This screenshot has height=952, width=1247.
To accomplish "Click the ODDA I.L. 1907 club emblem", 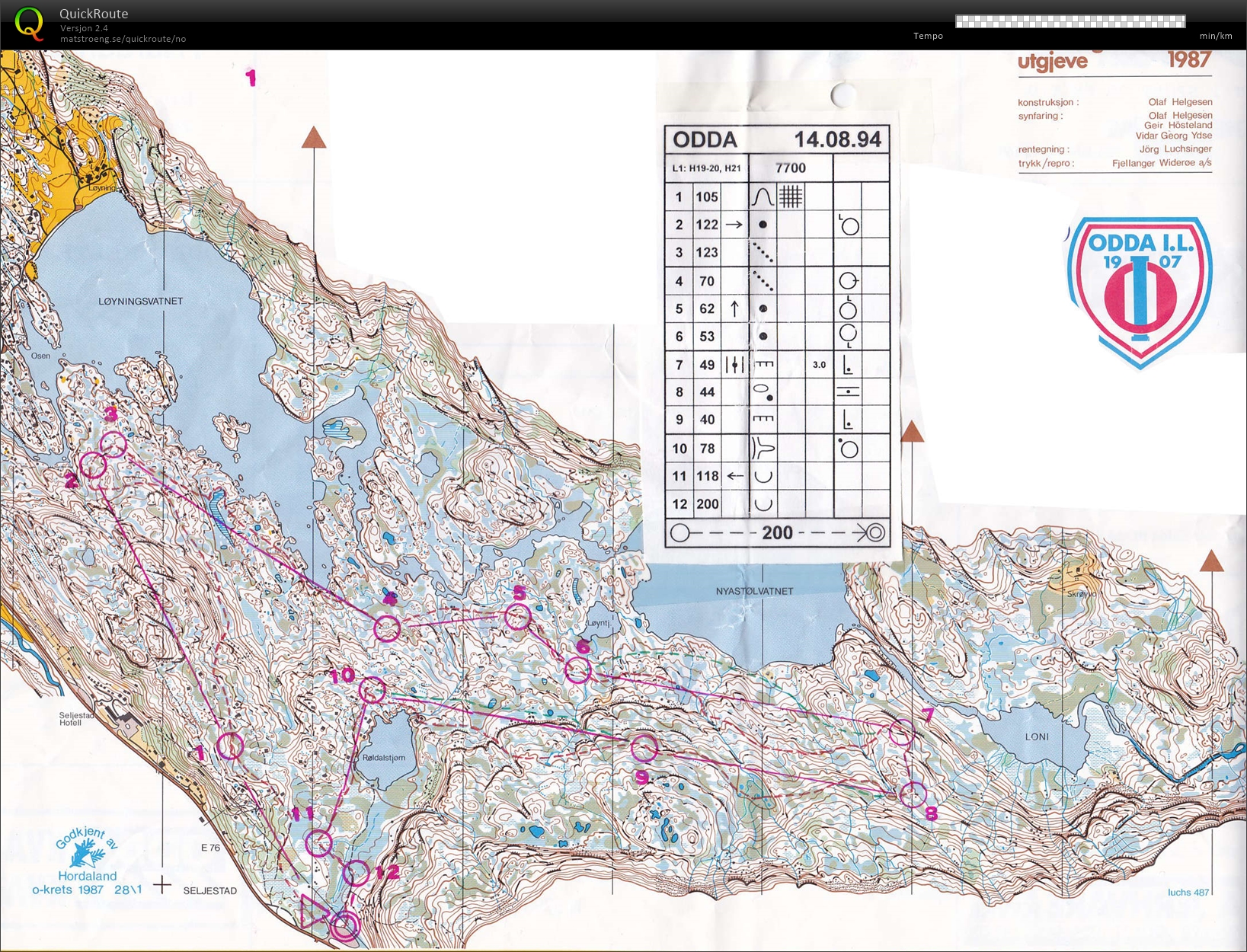I will [1140, 292].
